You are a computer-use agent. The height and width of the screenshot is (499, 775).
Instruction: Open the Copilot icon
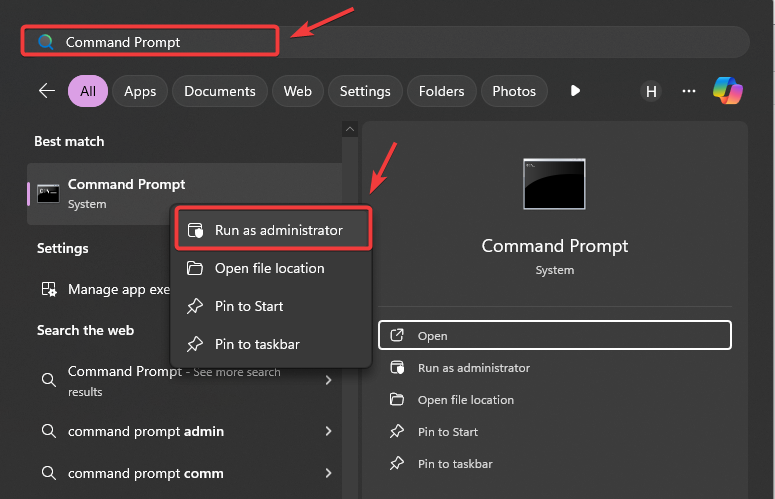[727, 91]
